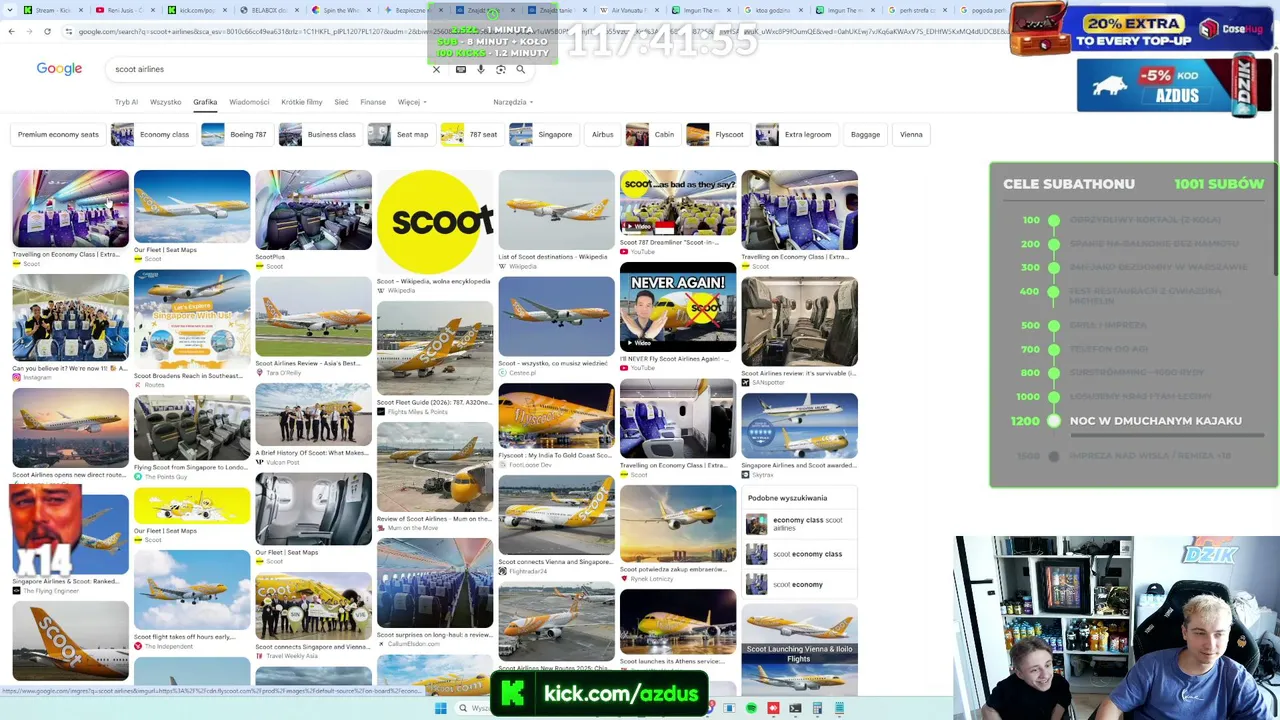Image resolution: width=1280 pixels, height=720 pixels.
Task: Switch to the Sieć tab
Action: pos(341,102)
